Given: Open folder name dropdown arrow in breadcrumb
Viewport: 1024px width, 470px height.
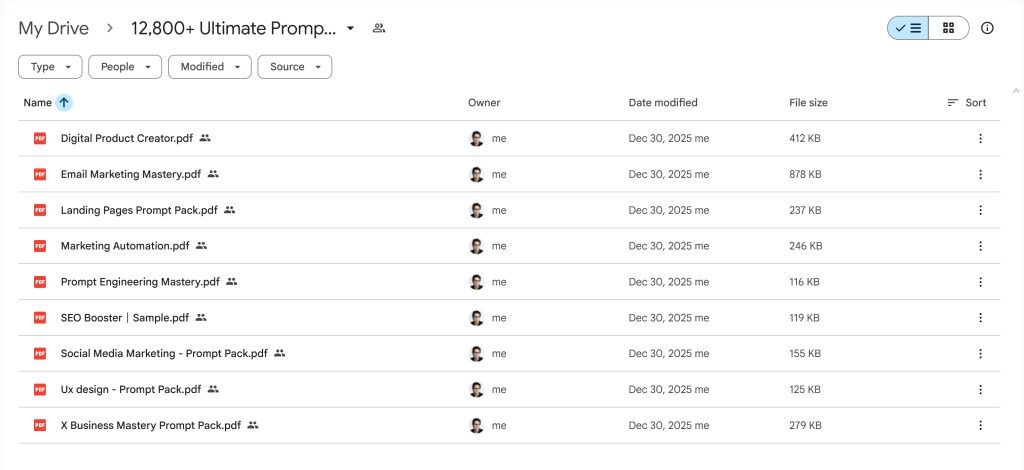Looking at the screenshot, I should click(350, 28).
